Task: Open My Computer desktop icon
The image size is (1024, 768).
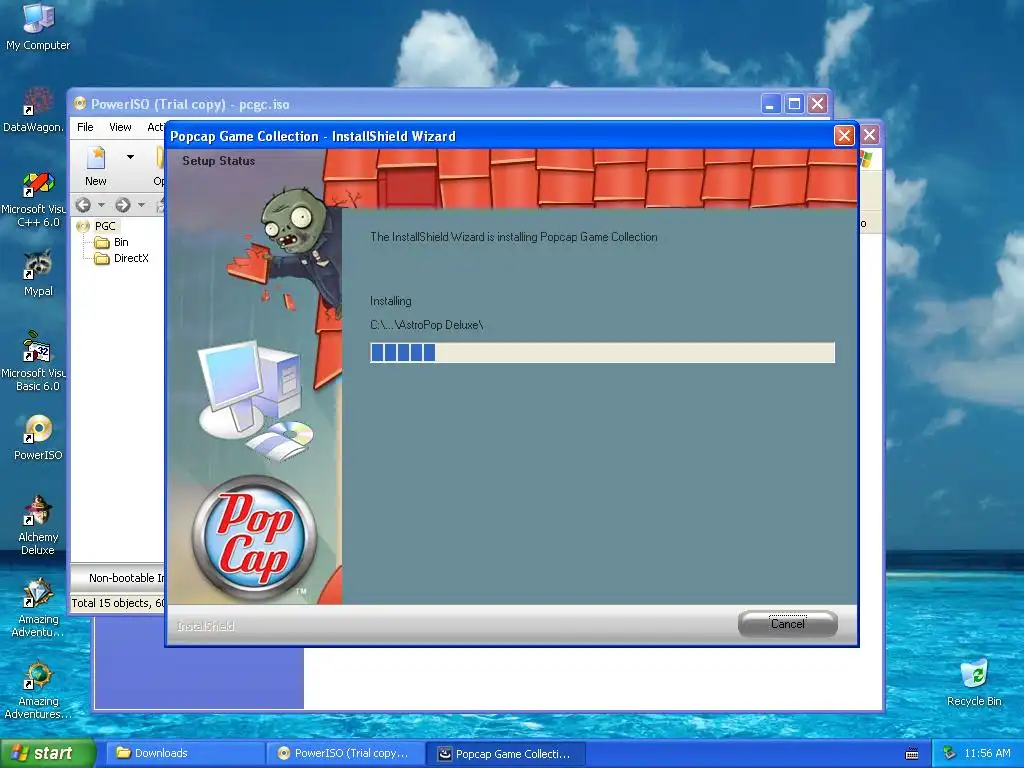Action: 38,27
